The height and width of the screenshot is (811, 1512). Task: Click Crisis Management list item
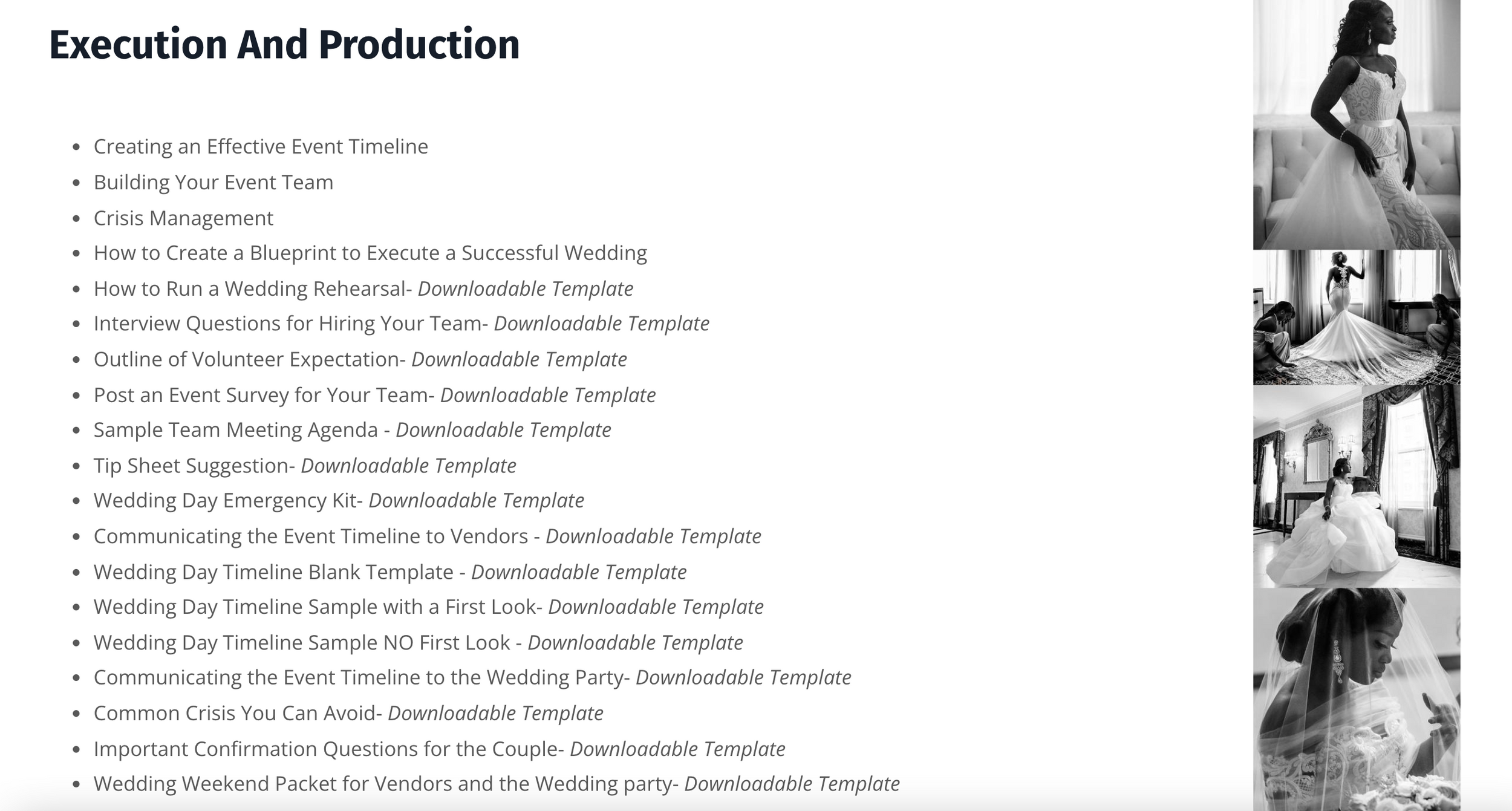tap(183, 218)
